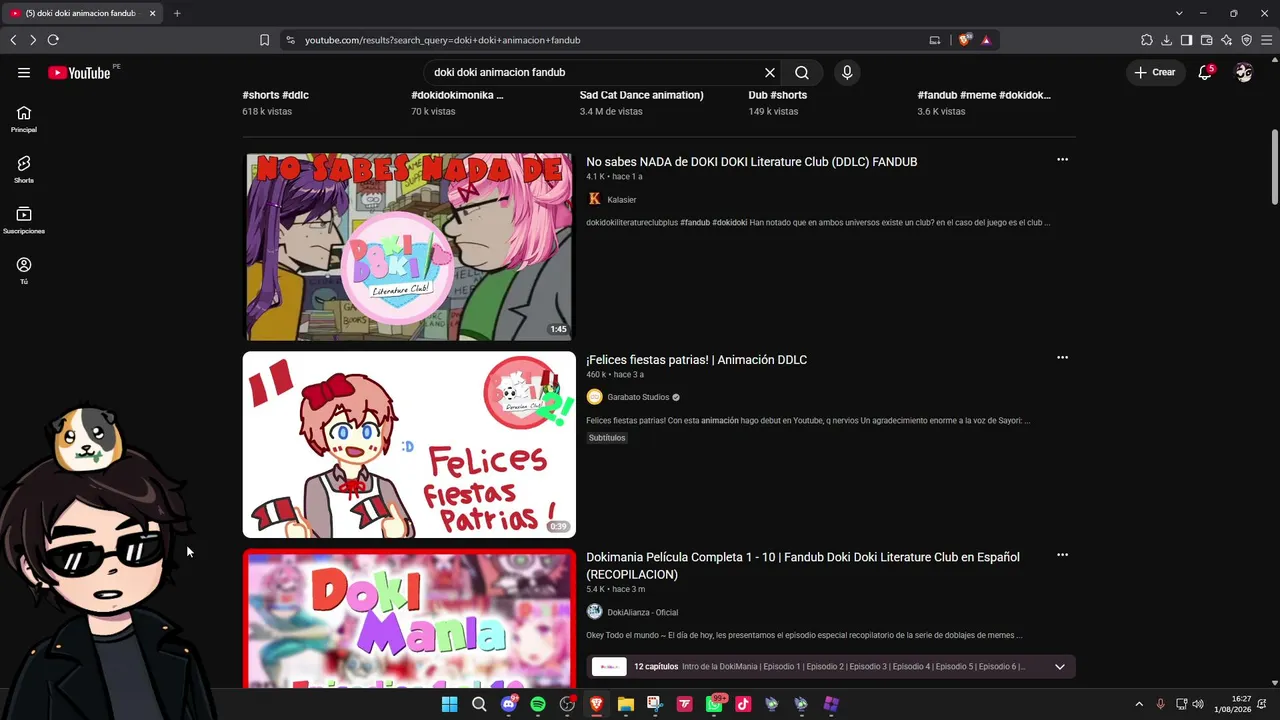Click the page vertical scrollbar thumb

coord(1274,165)
